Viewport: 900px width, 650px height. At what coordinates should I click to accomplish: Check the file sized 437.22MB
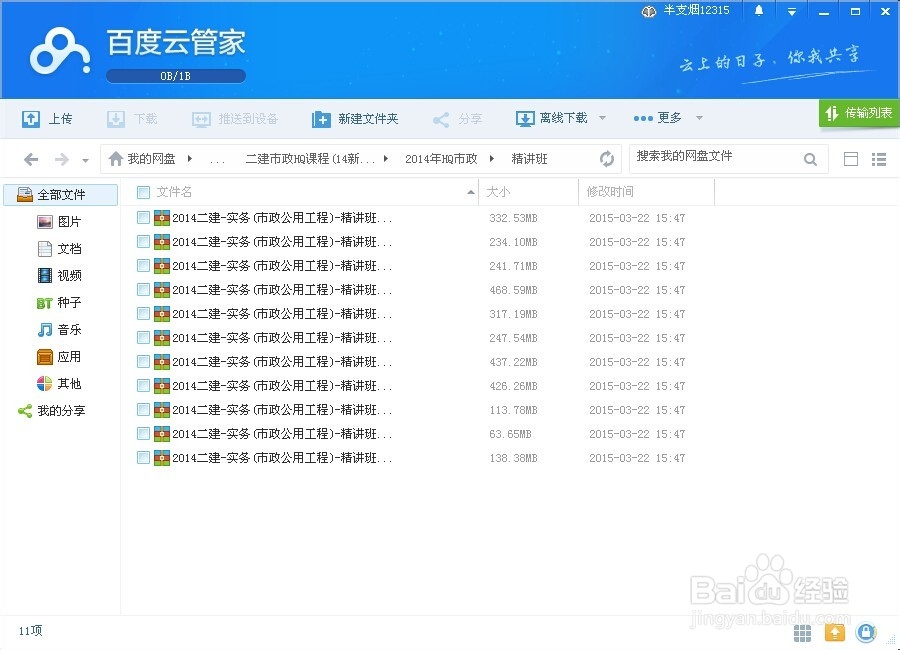143,362
